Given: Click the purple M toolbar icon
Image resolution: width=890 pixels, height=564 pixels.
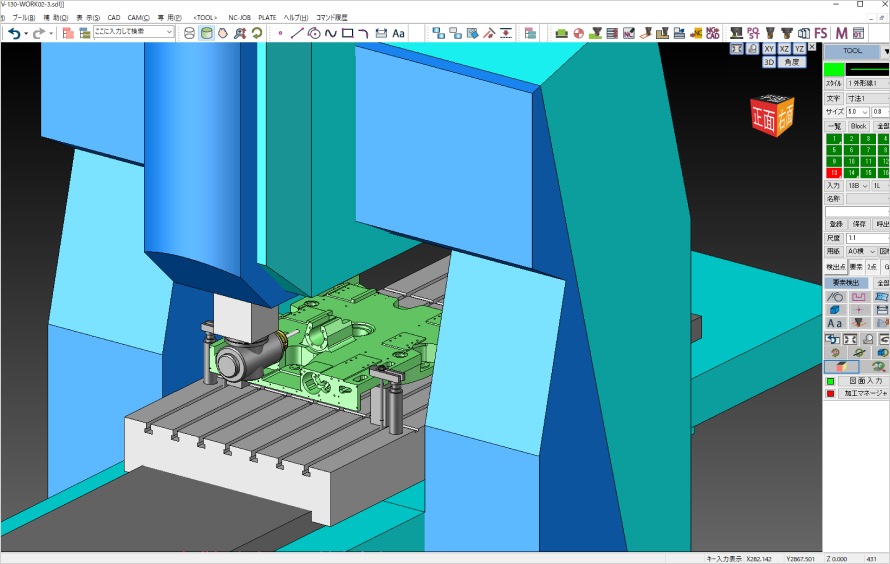Looking at the screenshot, I should pos(841,33).
